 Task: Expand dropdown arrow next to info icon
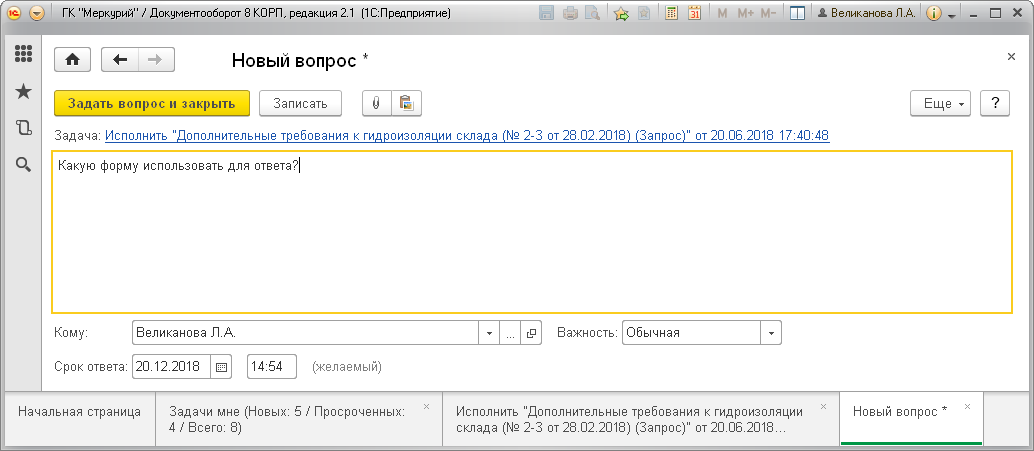tap(952, 14)
